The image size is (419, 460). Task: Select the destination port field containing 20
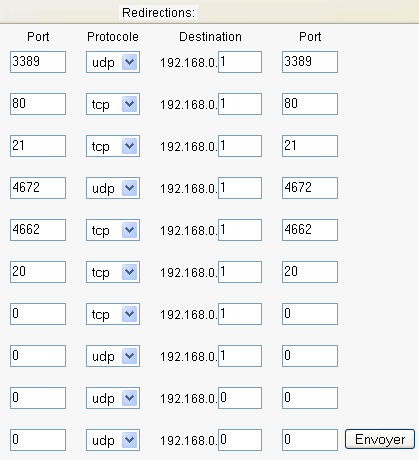(310, 272)
